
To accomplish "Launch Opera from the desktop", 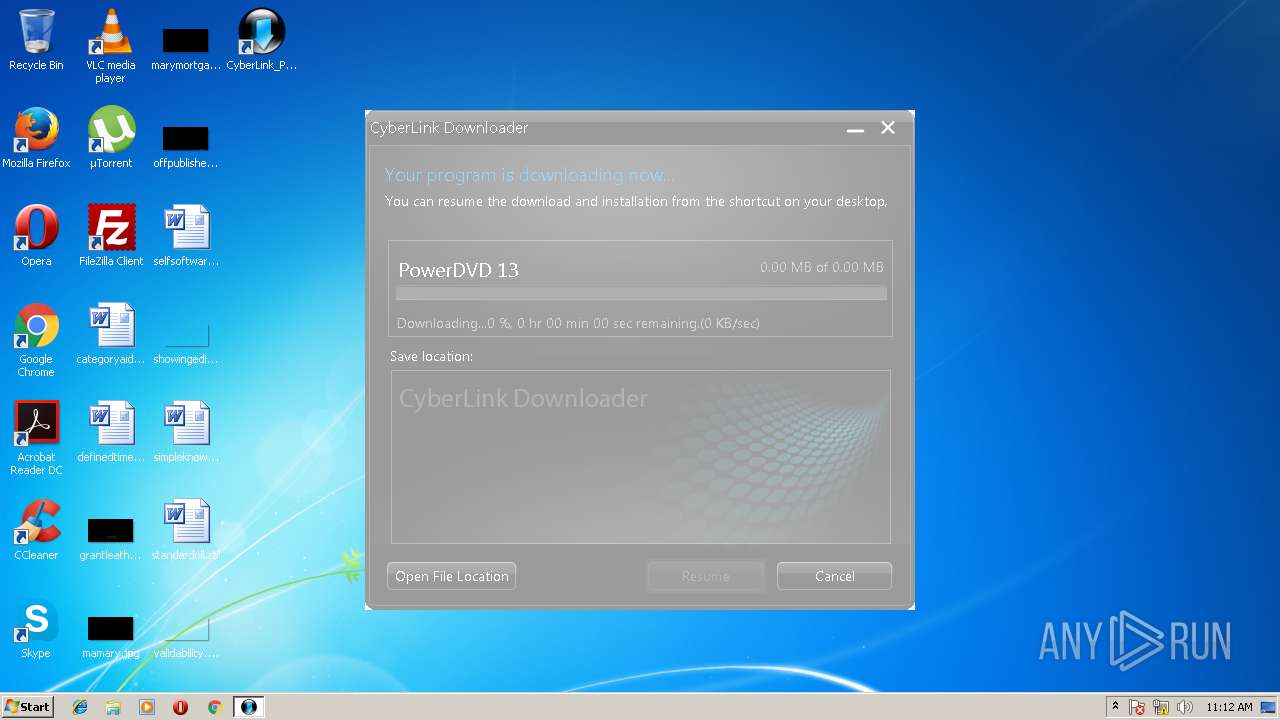I will point(36,236).
